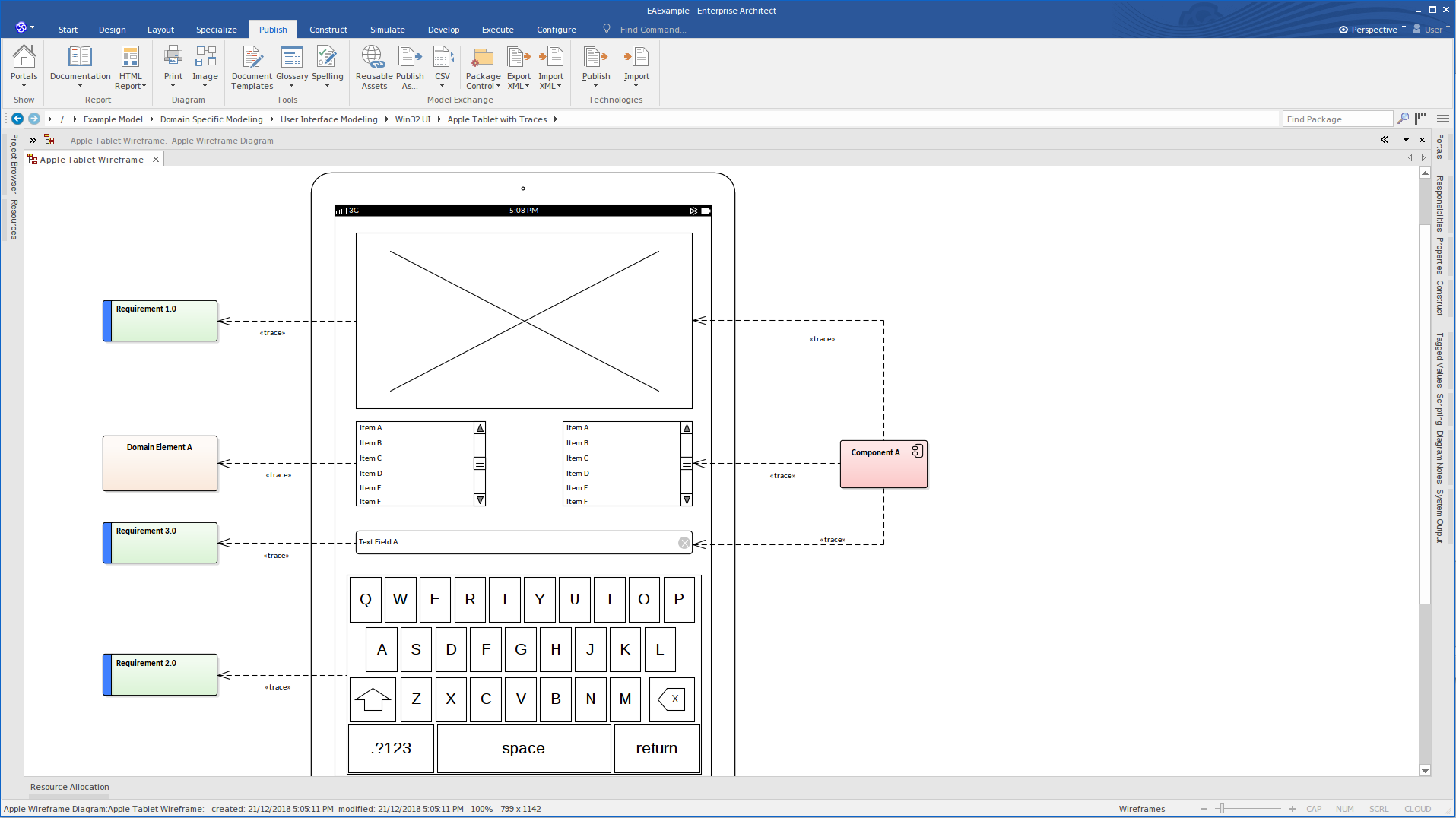Expand breadcrumb arrow after Domain Specific Modeling

[271, 119]
